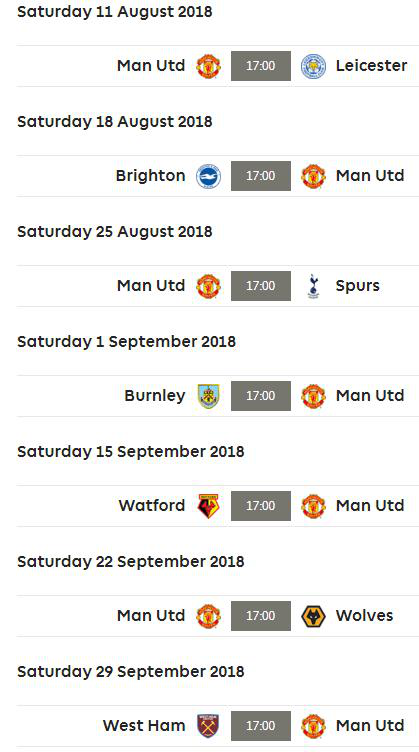Open the 17:00 kickoff for West Ham fixture
This screenshot has width=419, height=752.
coord(261,726)
